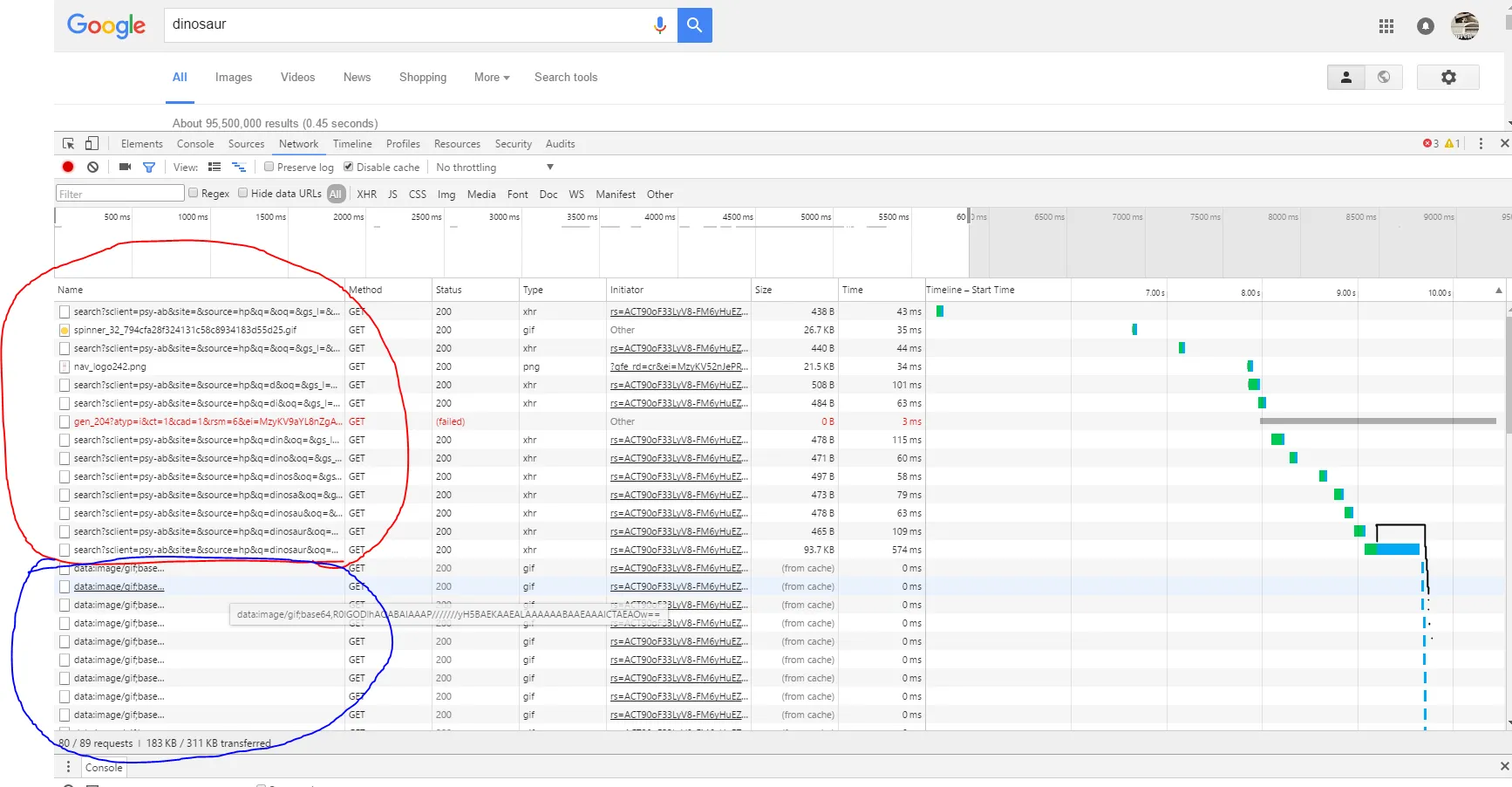
Task: Close the DevTools panel
Action: [1504, 144]
